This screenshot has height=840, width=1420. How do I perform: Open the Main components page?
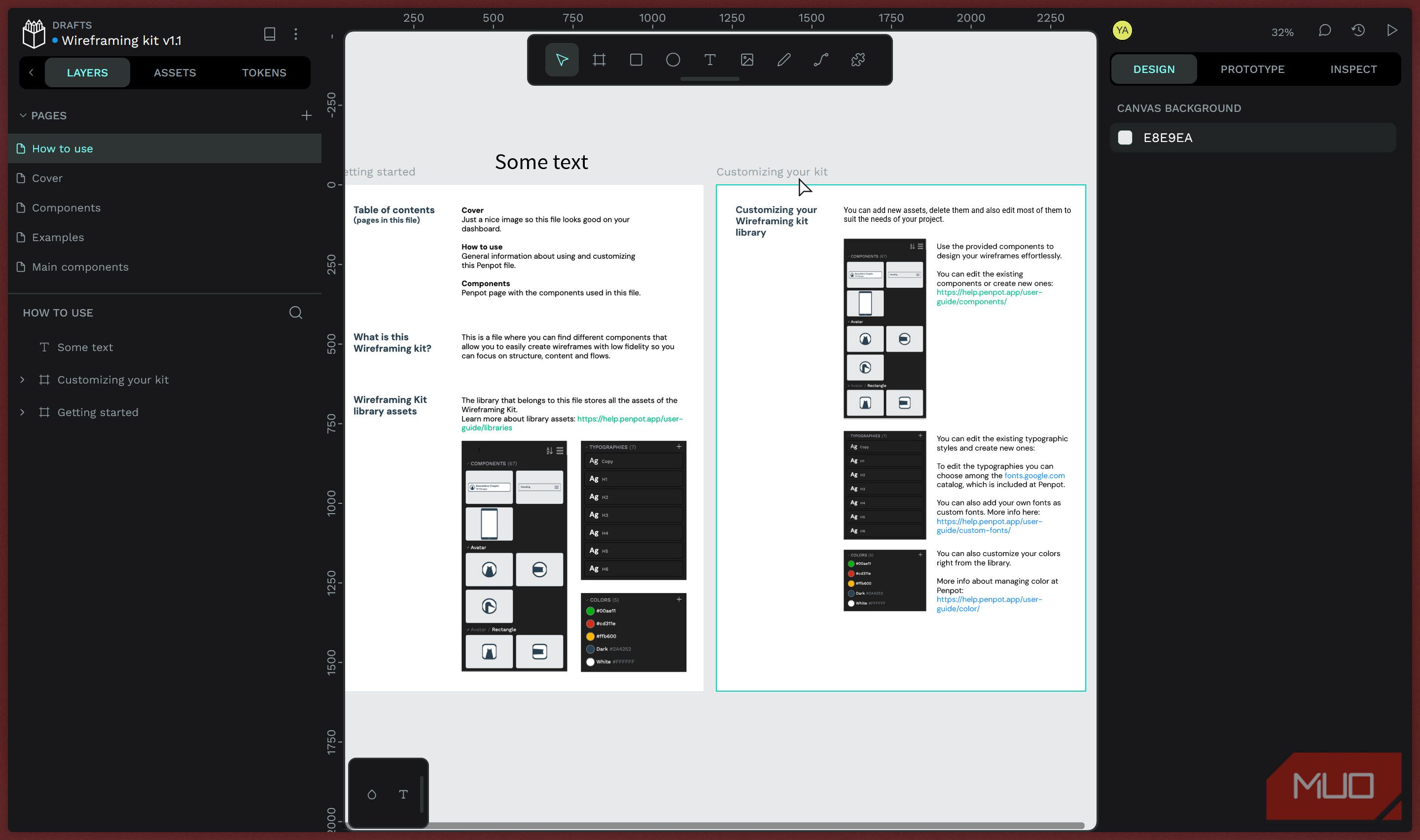tap(165, 267)
